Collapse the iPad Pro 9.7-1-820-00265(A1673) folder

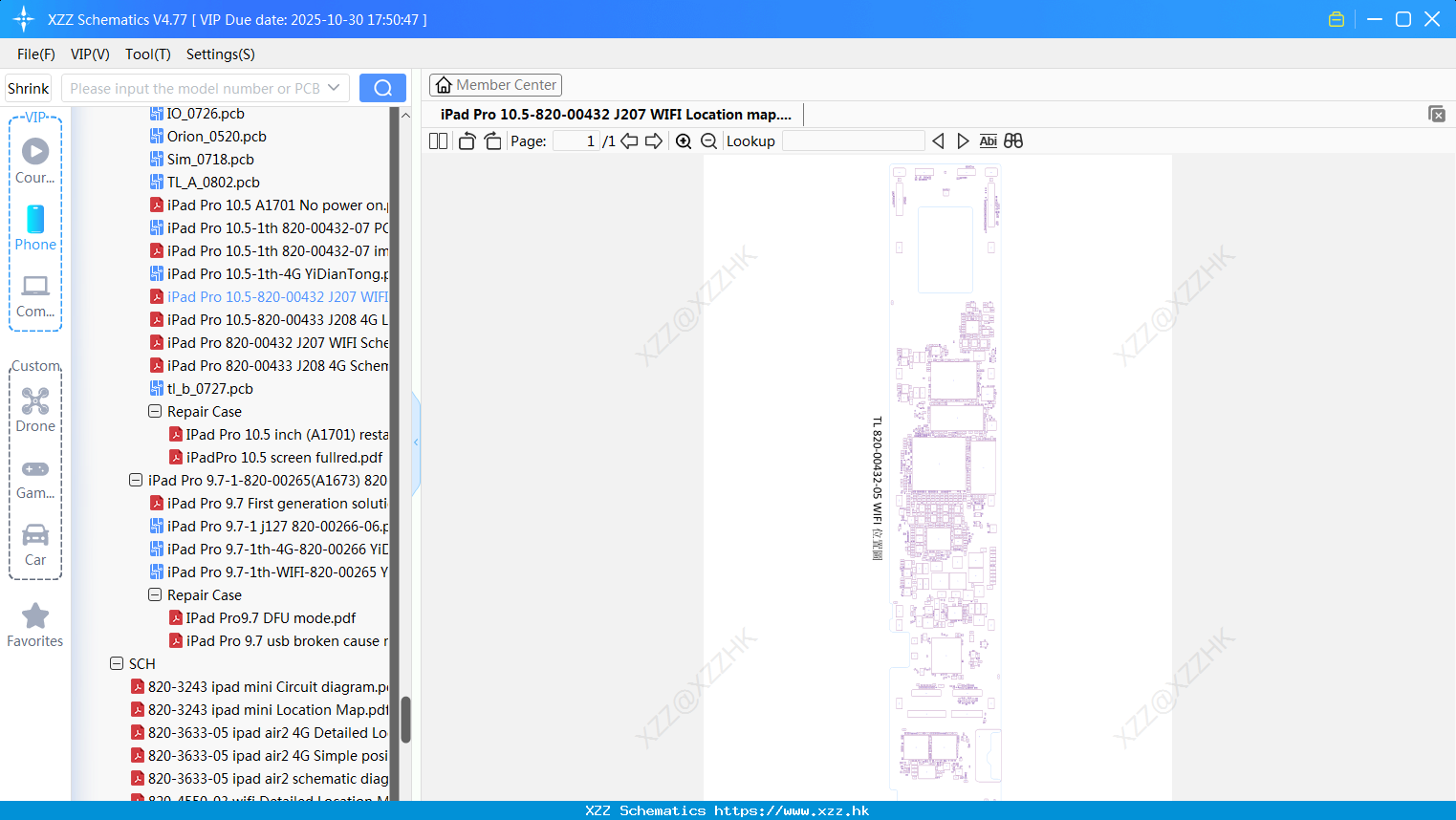coord(136,481)
